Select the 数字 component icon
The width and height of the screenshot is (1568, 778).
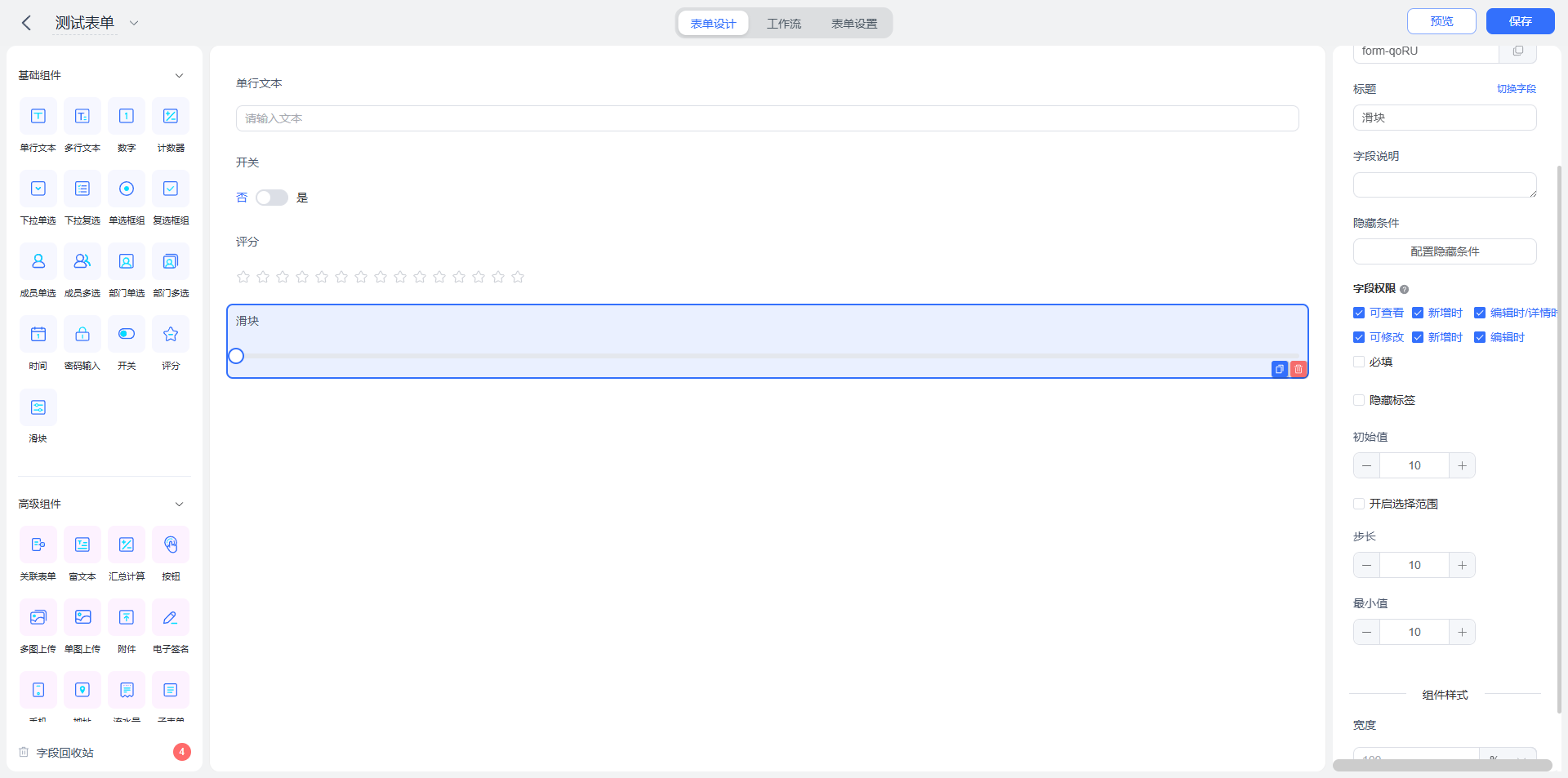[x=127, y=116]
